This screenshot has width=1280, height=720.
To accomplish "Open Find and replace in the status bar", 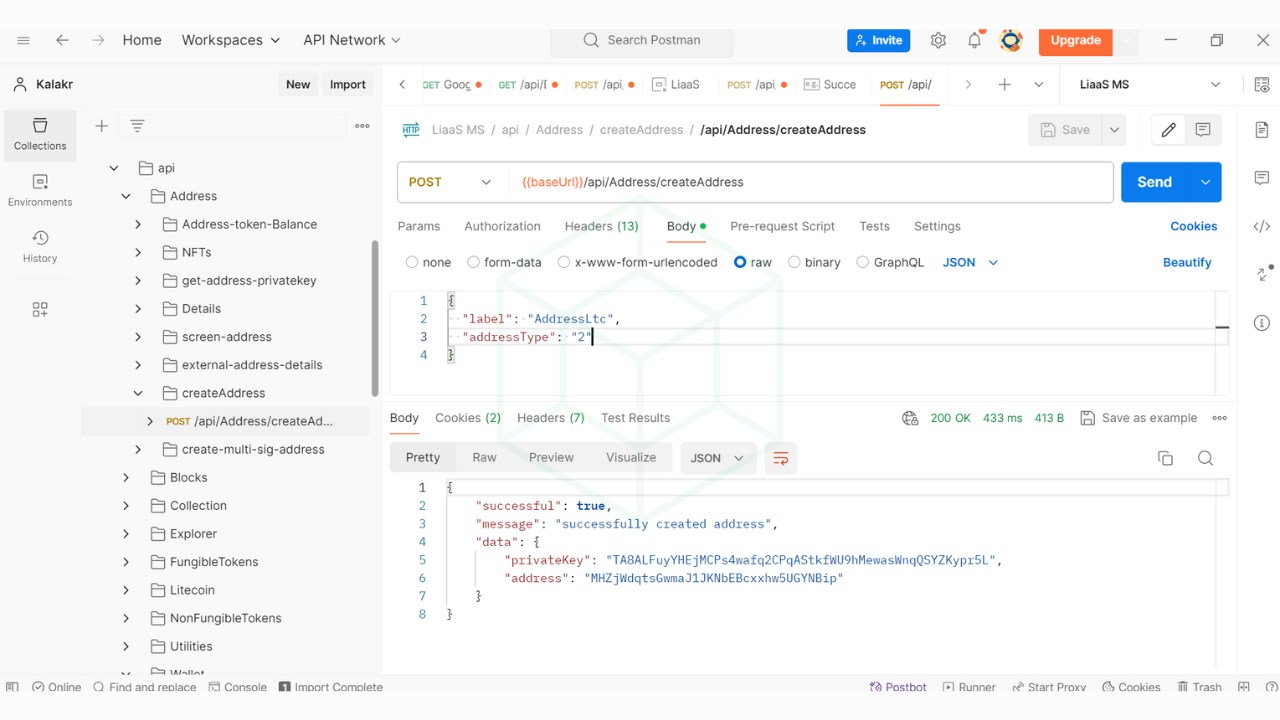I will [145, 687].
